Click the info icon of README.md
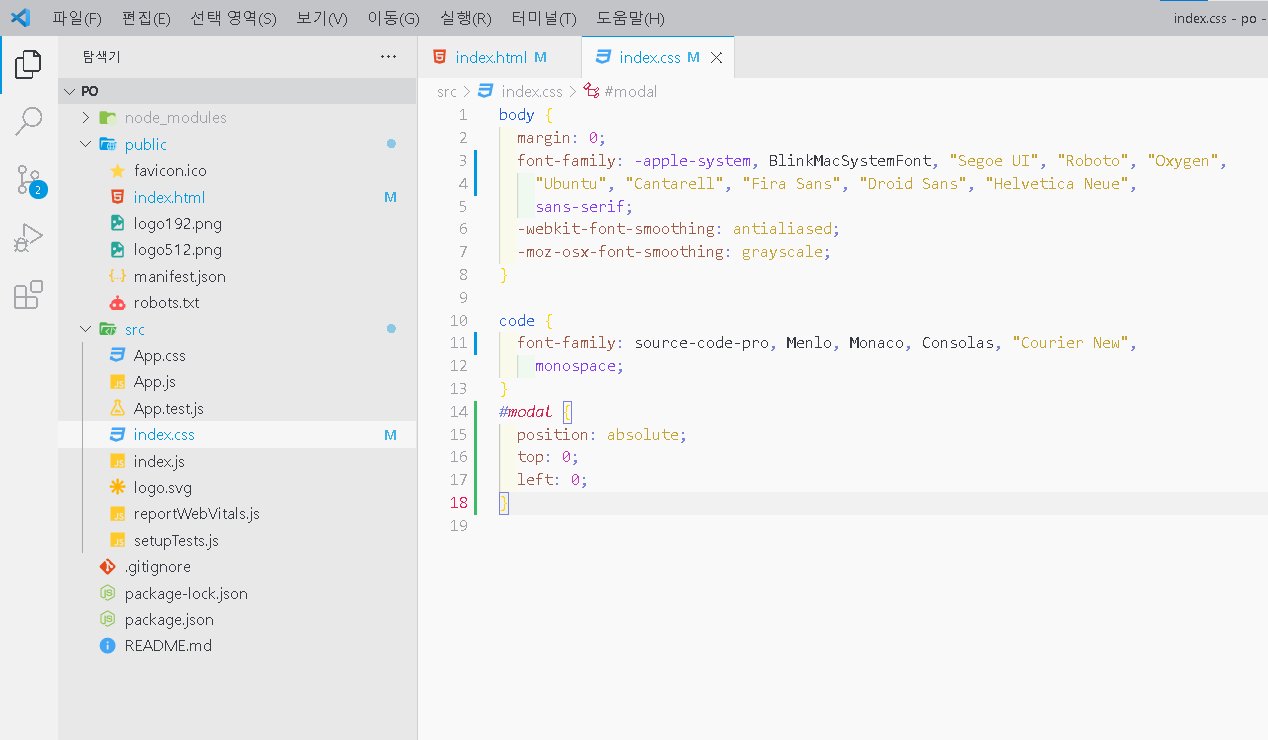This screenshot has width=1268, height=740. [x=108, y=646]
